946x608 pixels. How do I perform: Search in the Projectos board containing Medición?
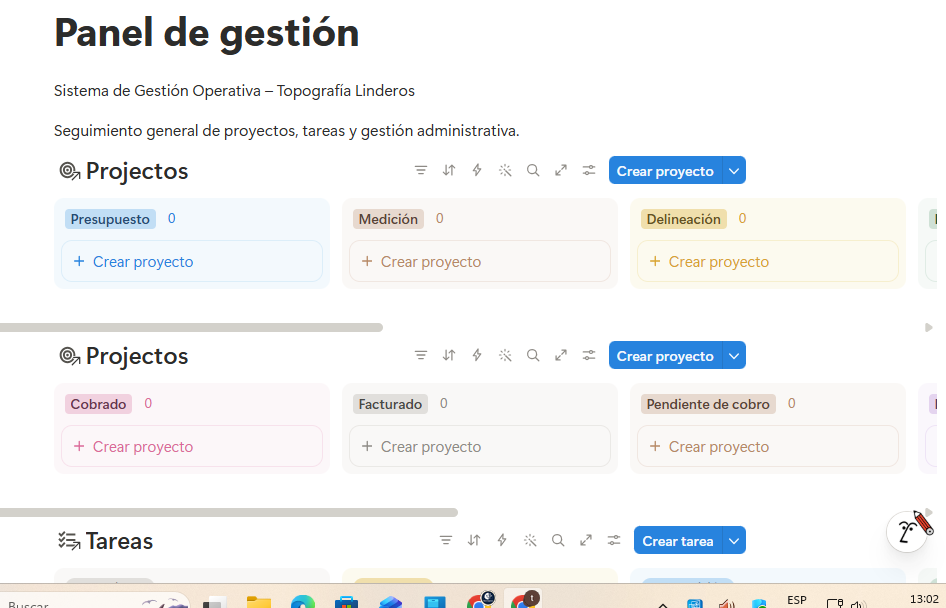click(x=533, y=171)
